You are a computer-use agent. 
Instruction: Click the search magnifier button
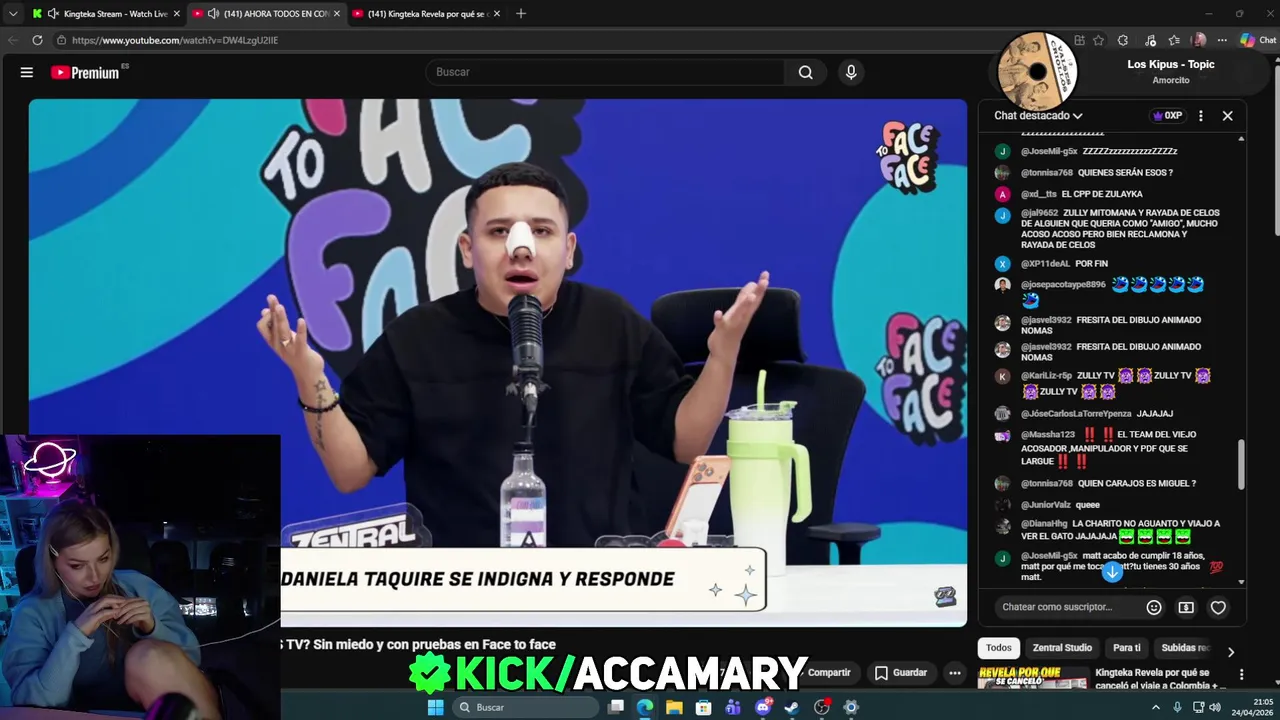click(x=805, y=72)
